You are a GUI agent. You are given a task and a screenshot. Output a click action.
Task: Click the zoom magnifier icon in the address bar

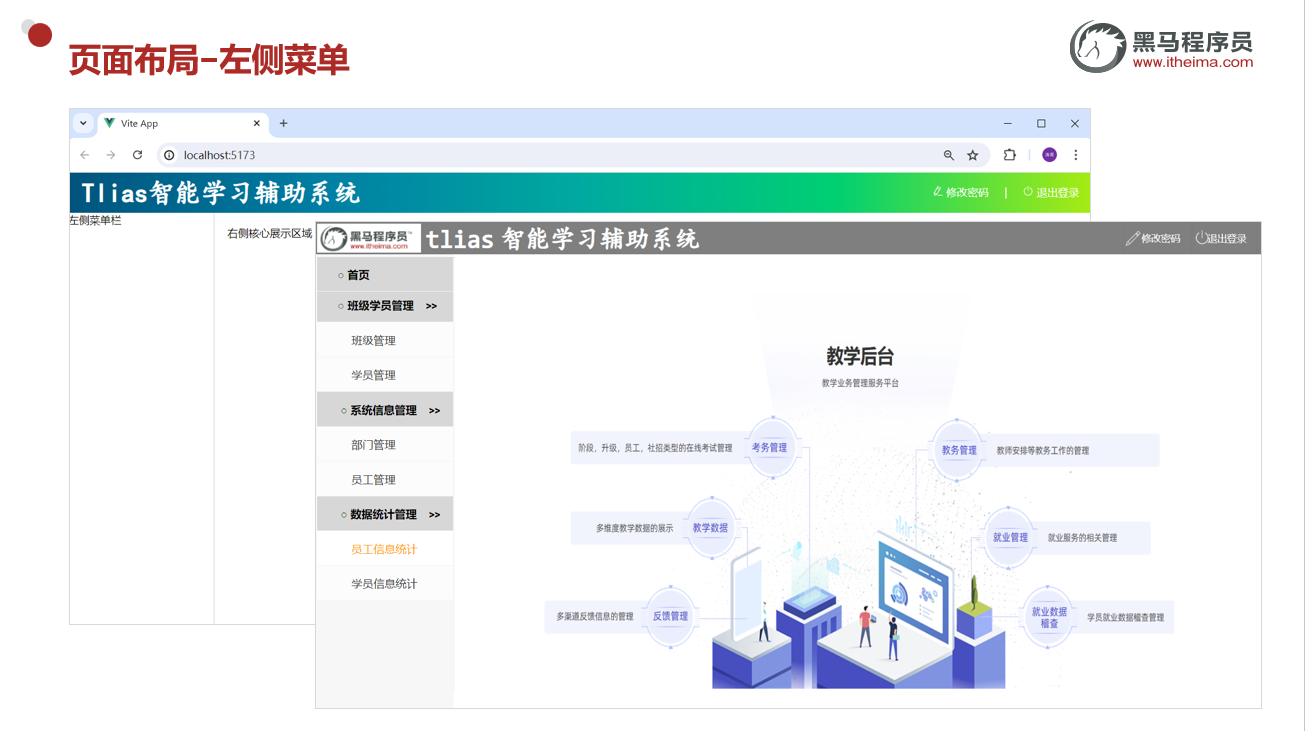pos(947,155)
